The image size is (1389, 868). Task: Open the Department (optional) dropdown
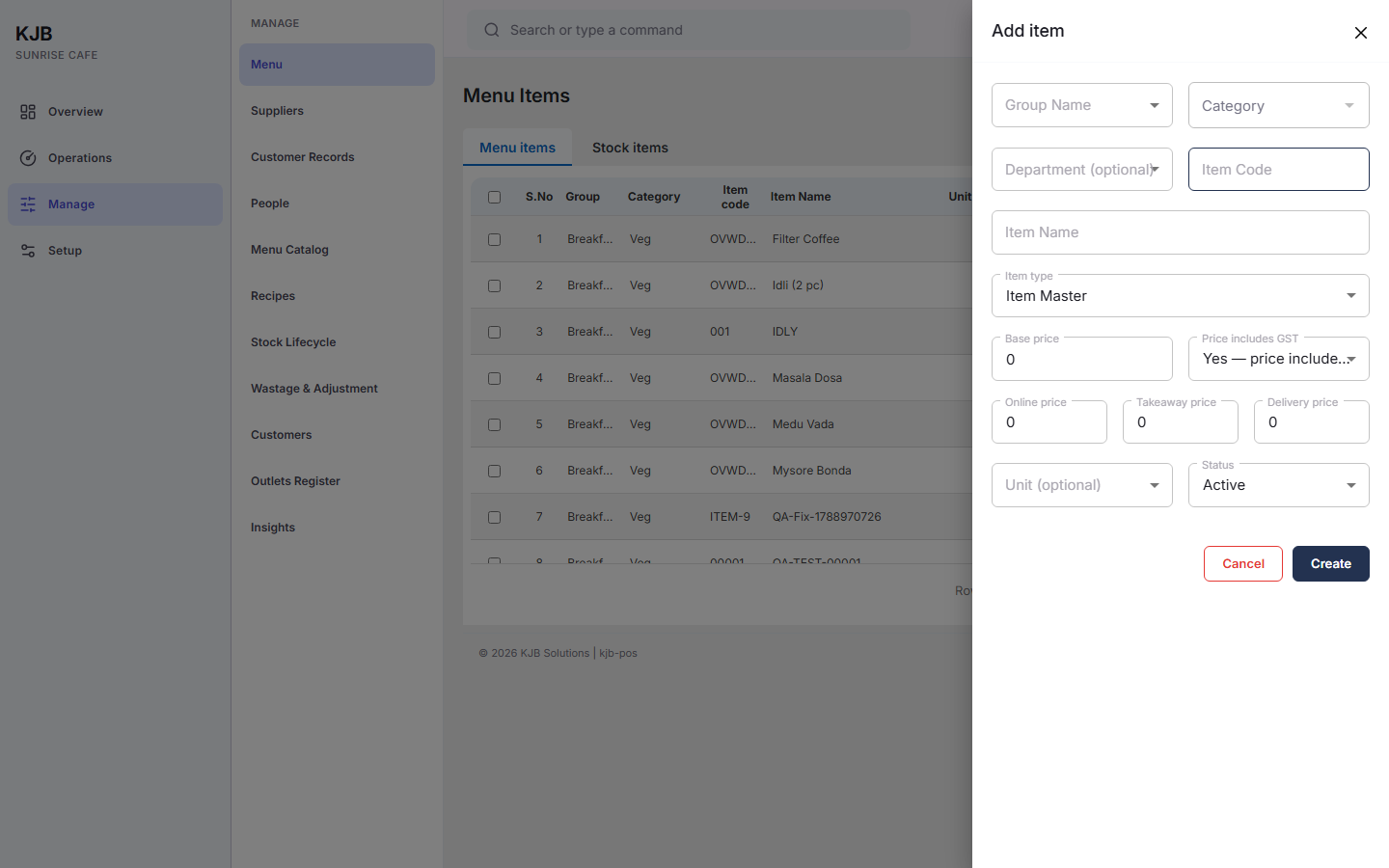tap(1082, 170)
